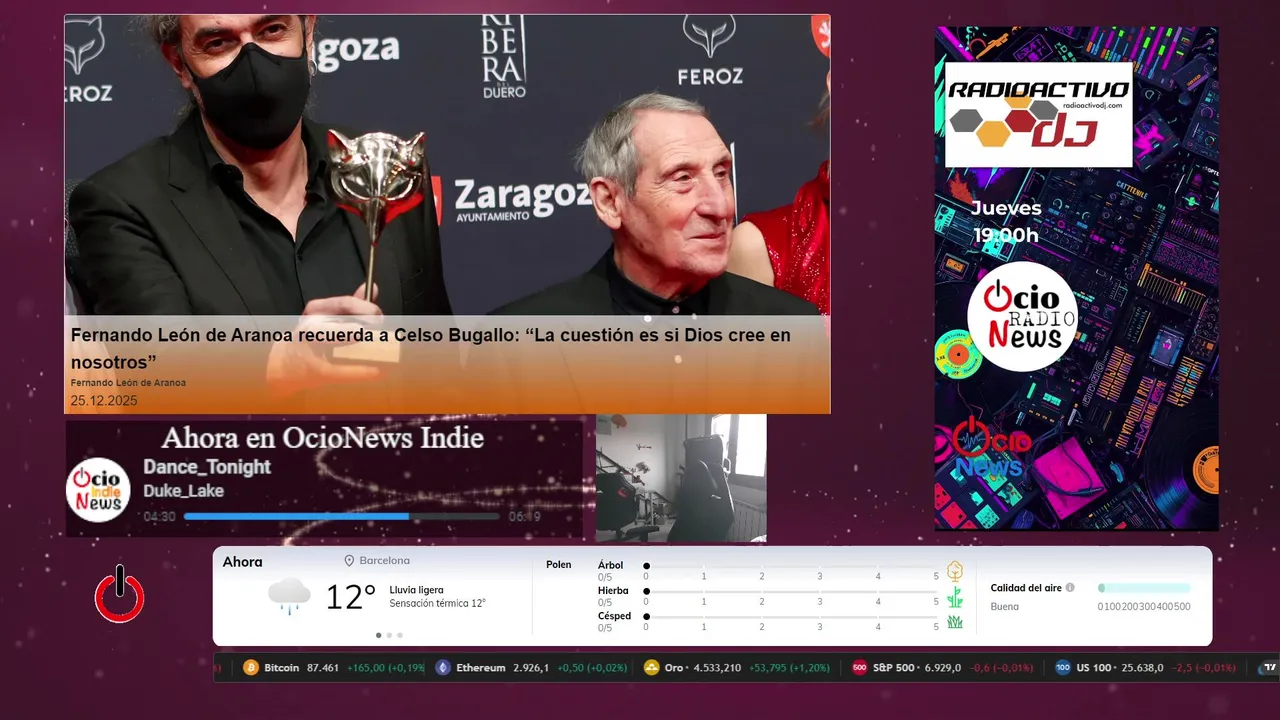
Task: Click the Bitcoin price 87.461
Action: click(x=323, y=668)
